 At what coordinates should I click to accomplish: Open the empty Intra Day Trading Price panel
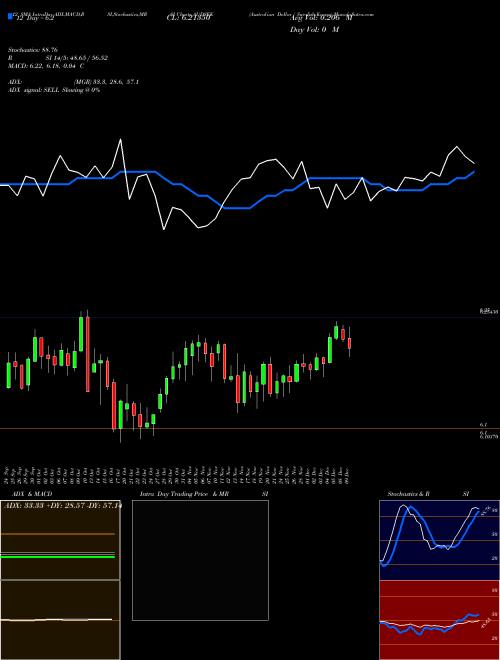click(x=200, y=560)
